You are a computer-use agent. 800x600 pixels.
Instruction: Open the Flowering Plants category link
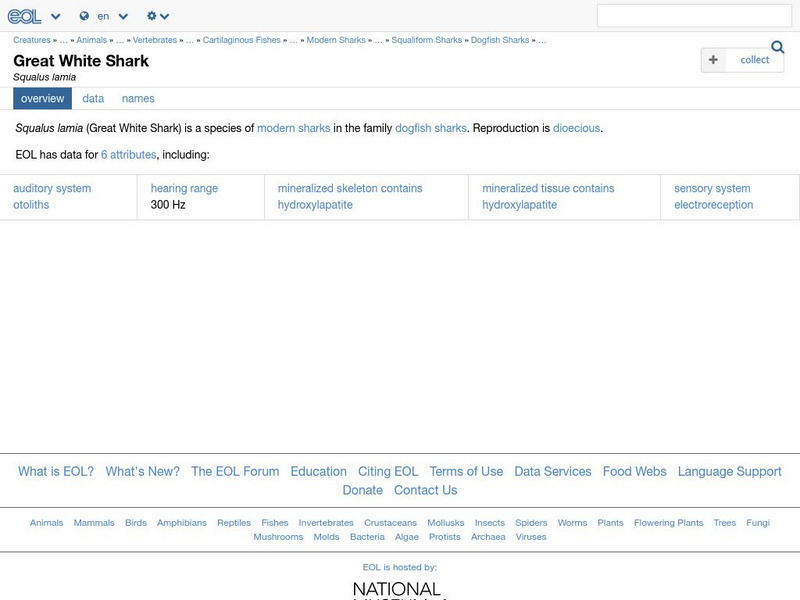coord(668,522)
